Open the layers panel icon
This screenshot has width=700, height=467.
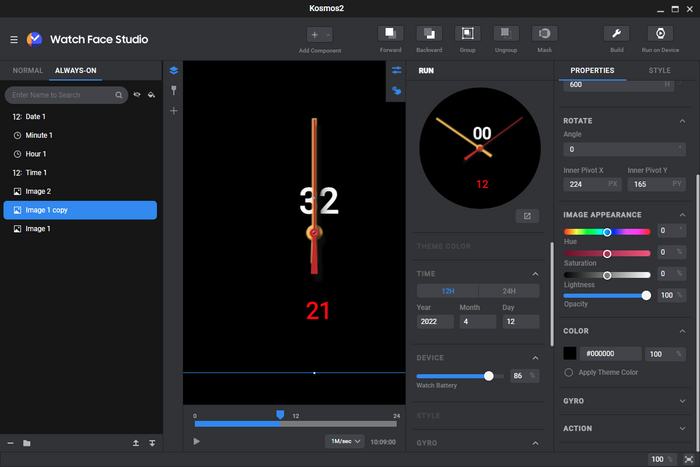point(174,70)
